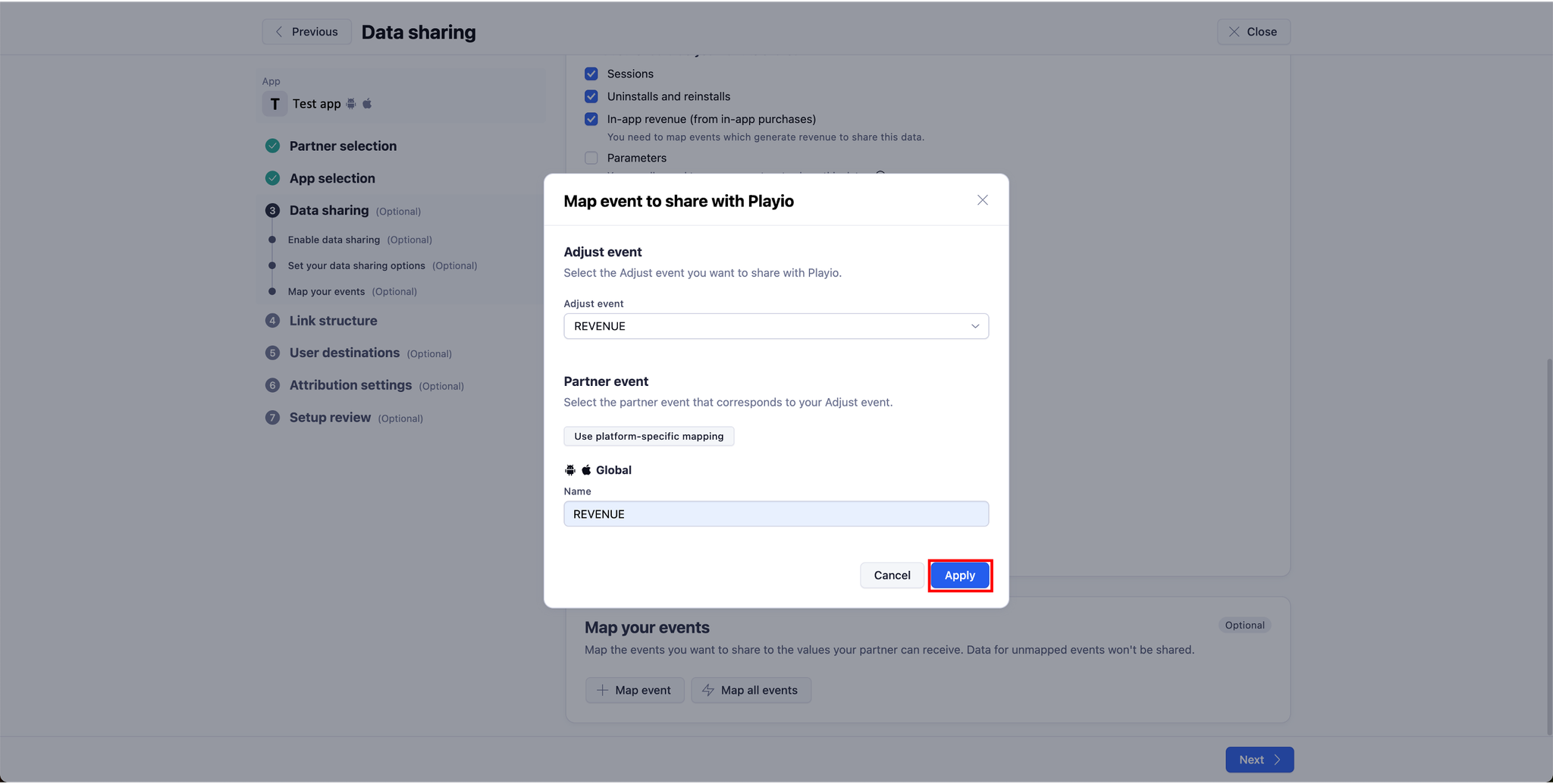
Task: Click the step 5 number badge
Action: [x=272, y=353]
